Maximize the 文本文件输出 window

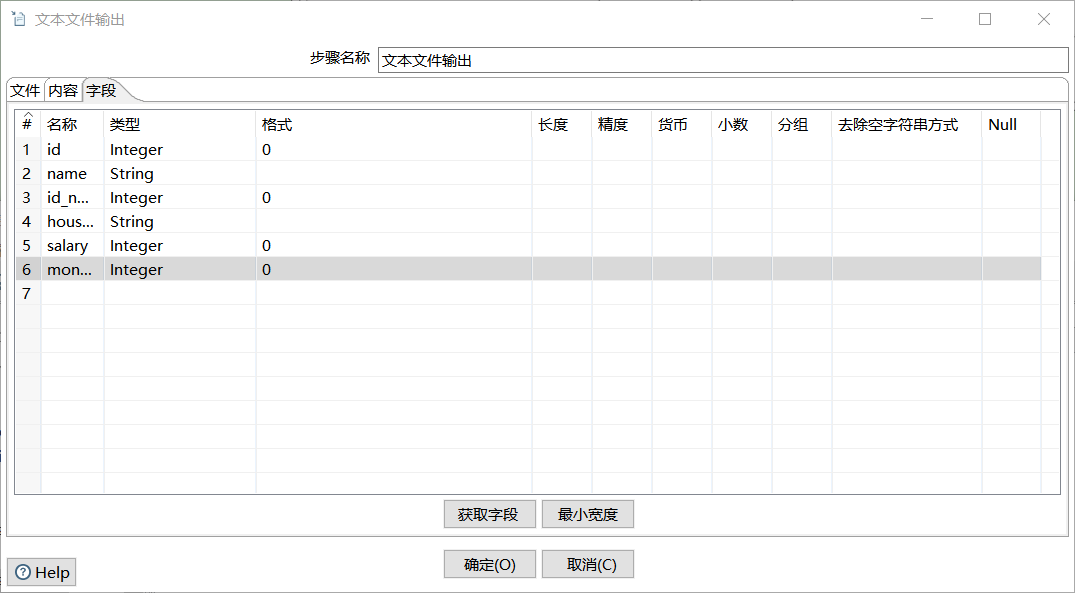tap(985, 19)
